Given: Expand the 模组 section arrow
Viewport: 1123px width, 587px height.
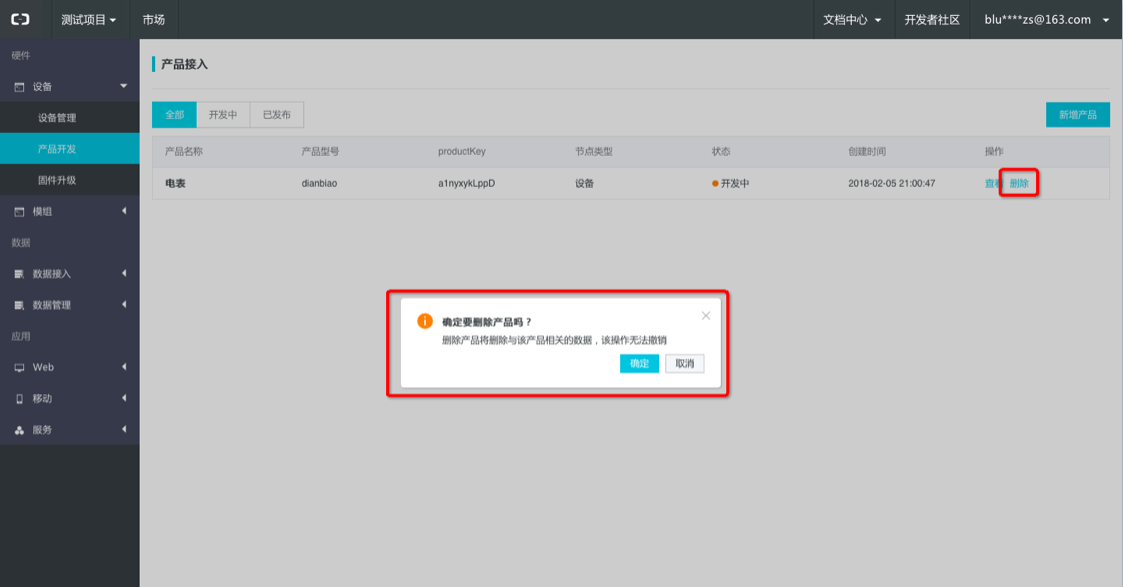Looking at the screenshot, I should pyautogui.click(x=124, y=210).
